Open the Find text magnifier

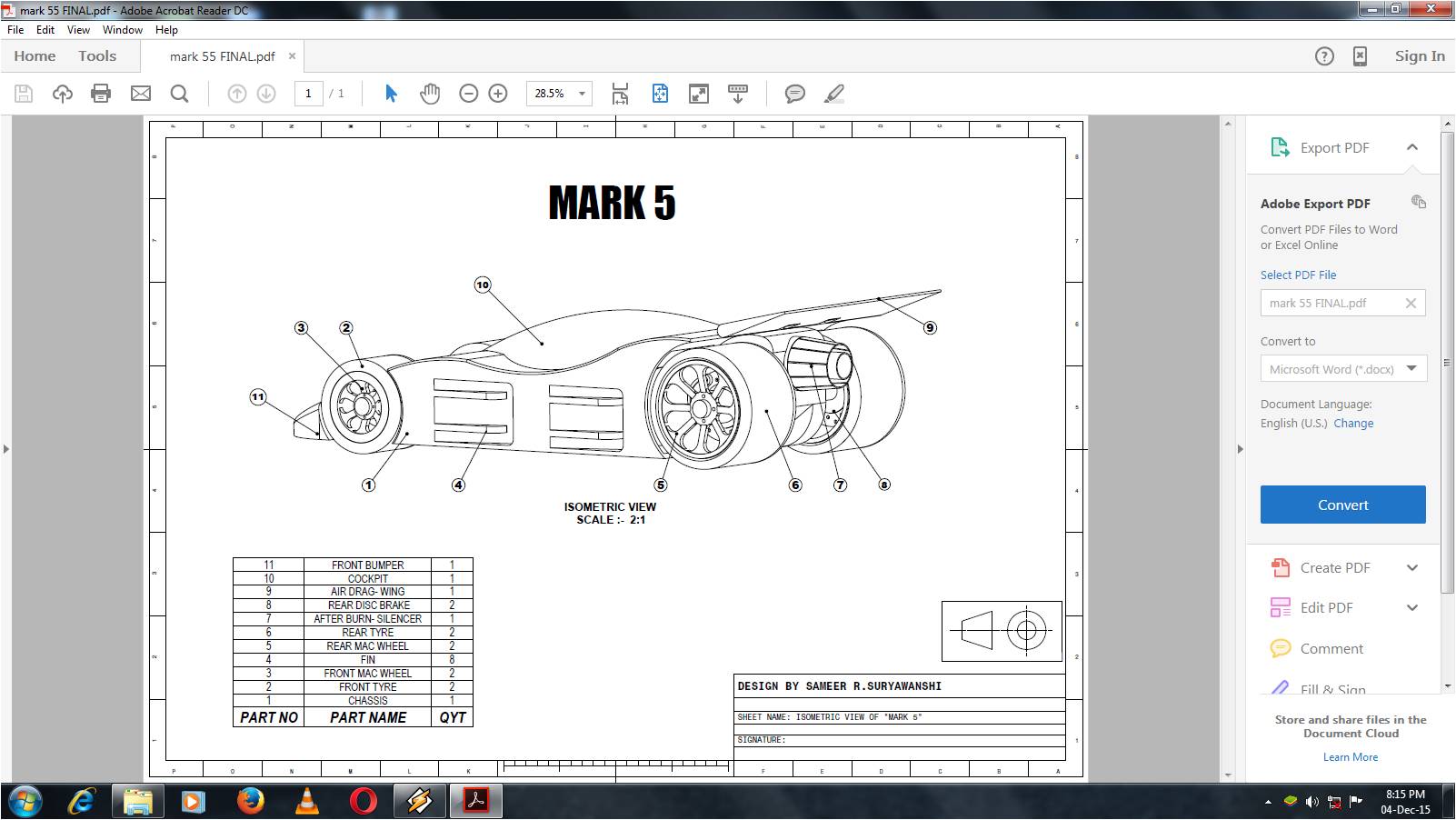(x=180, y=93)
